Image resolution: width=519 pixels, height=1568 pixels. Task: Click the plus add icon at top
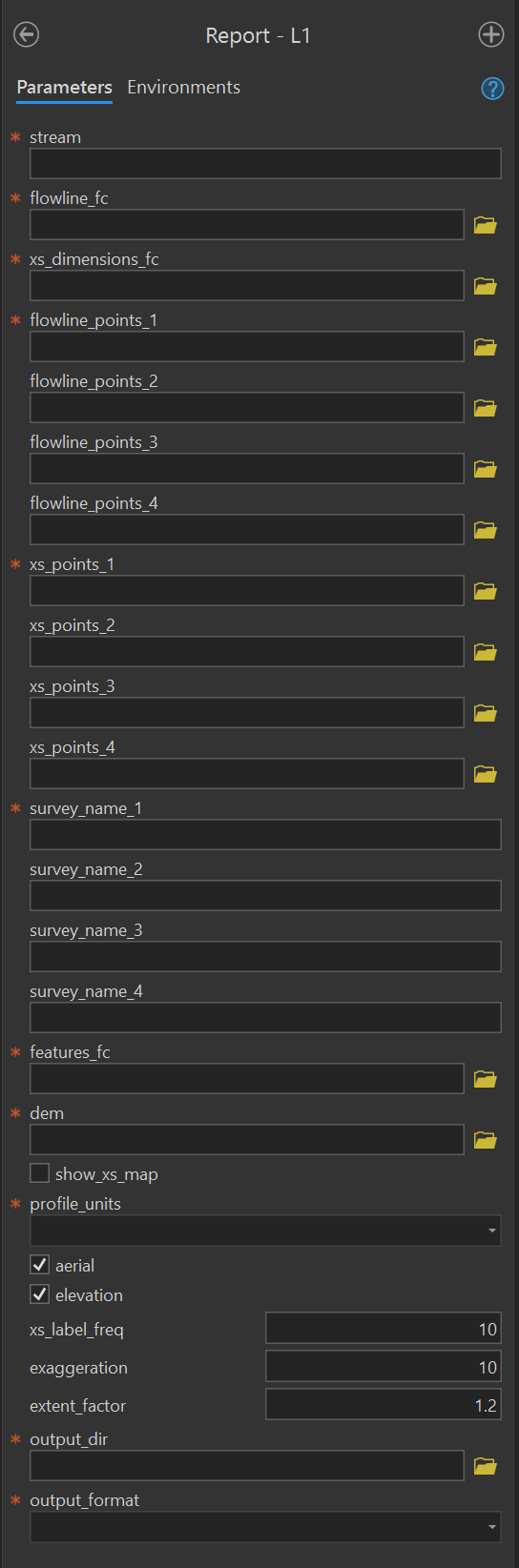coord(490,35)
